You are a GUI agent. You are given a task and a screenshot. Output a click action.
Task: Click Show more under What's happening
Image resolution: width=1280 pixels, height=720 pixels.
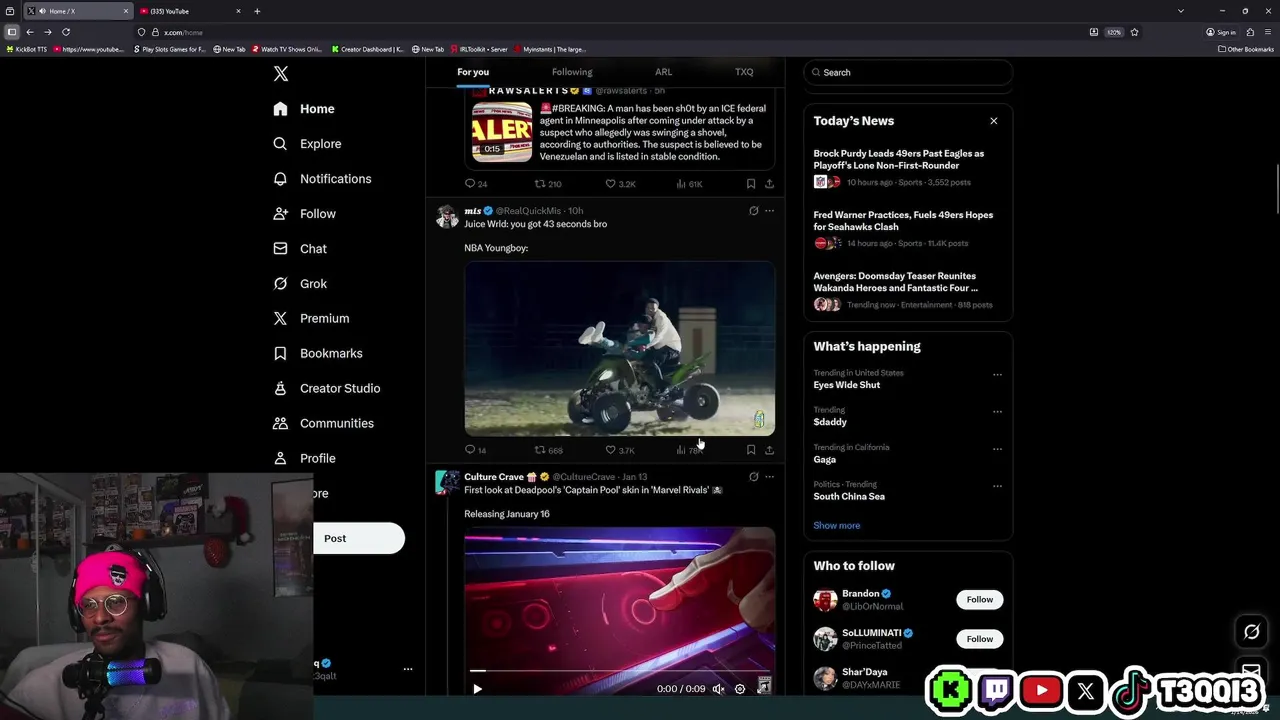pos(836,526)
